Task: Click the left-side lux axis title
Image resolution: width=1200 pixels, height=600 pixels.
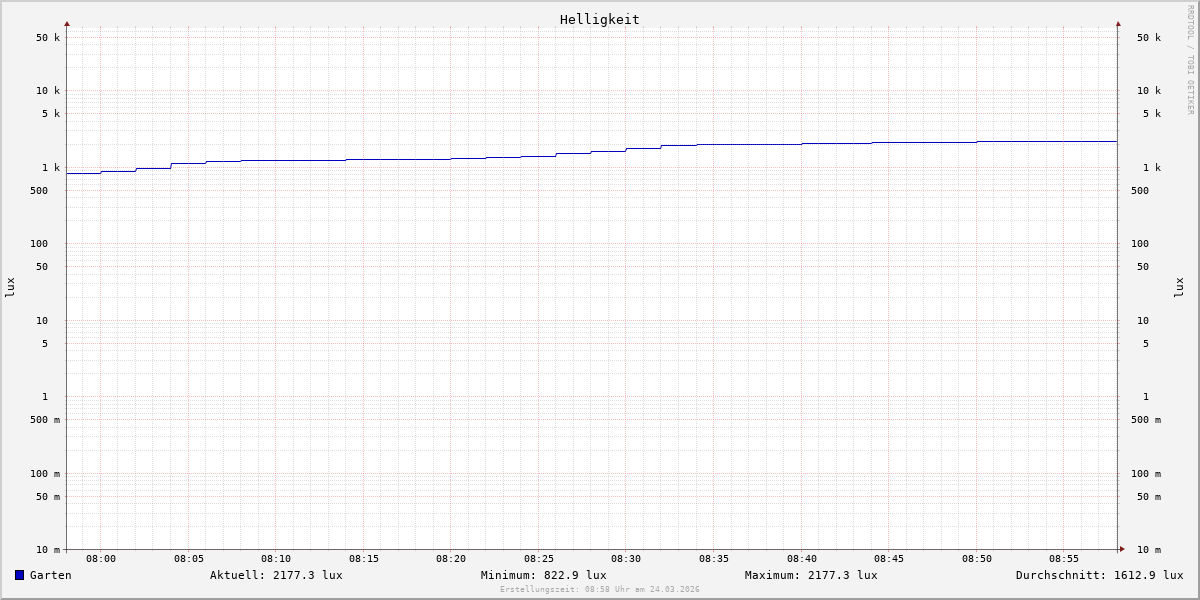Action: click(x=10, y=287)
